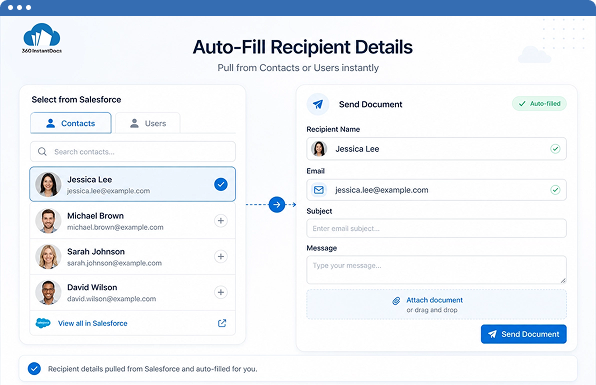Viewport: 596px width, 385px height.
Task: Click the Email field showing jessica.lee@example.com
Action: click(436, 190)
